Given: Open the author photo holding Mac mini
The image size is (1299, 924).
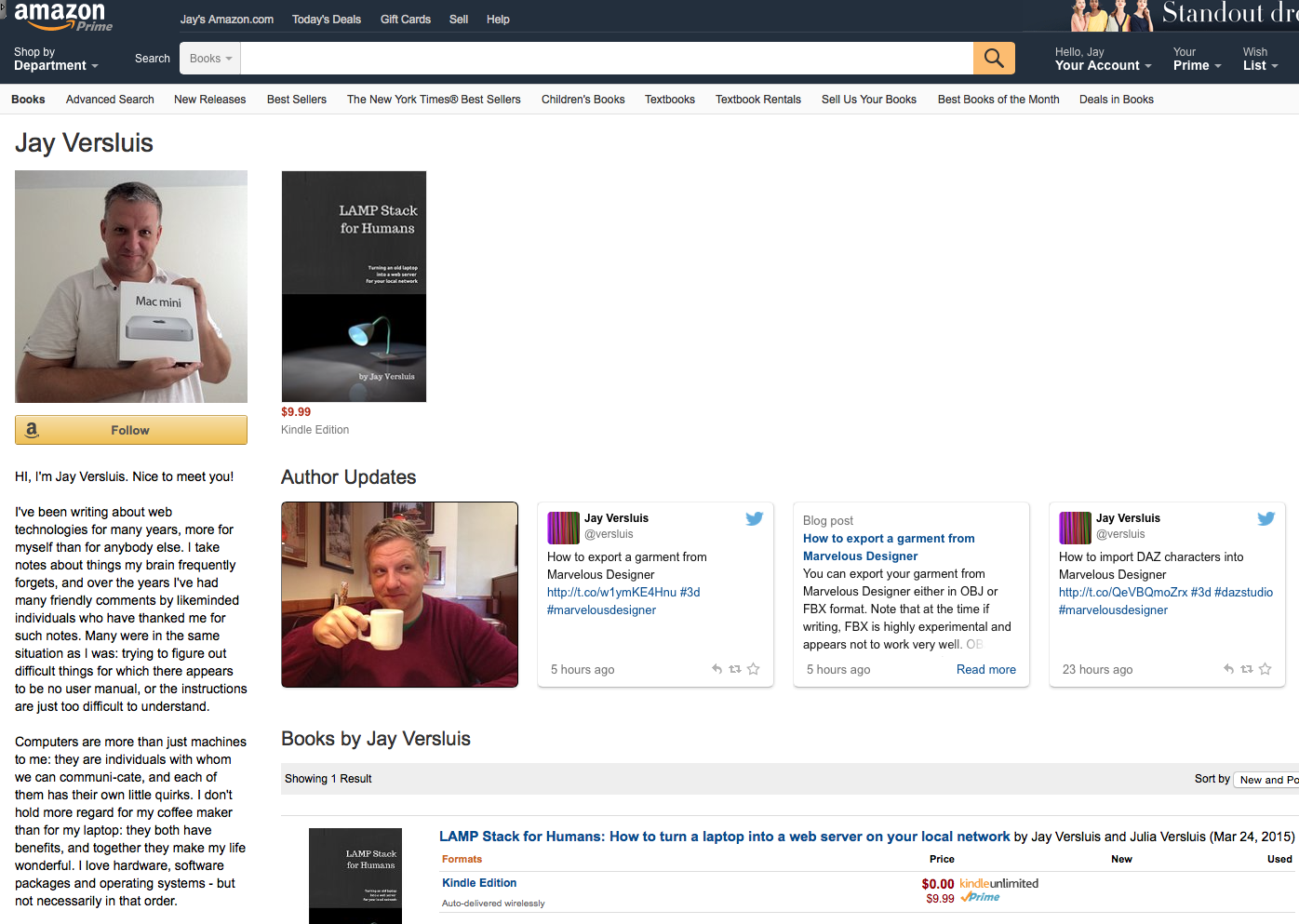Looking at the screenshot, I should click(x=131, y=287).
